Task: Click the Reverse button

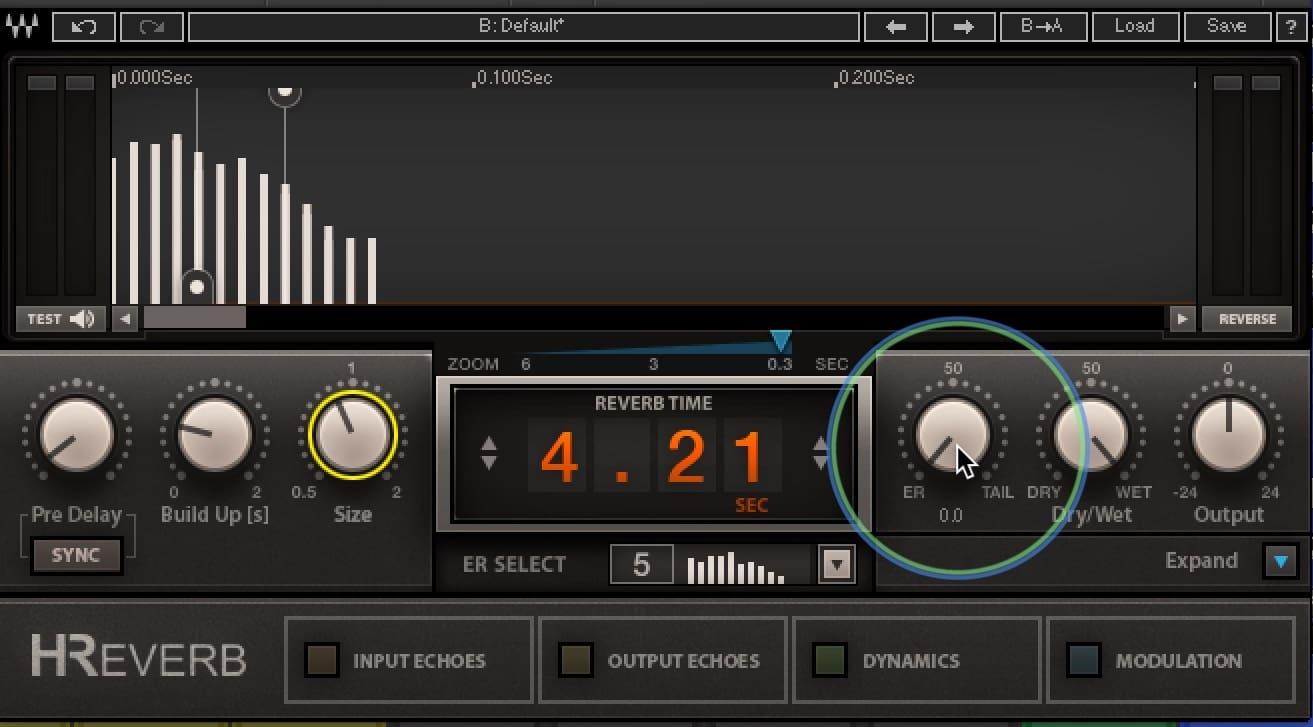Action: [x=1246, y=318]
